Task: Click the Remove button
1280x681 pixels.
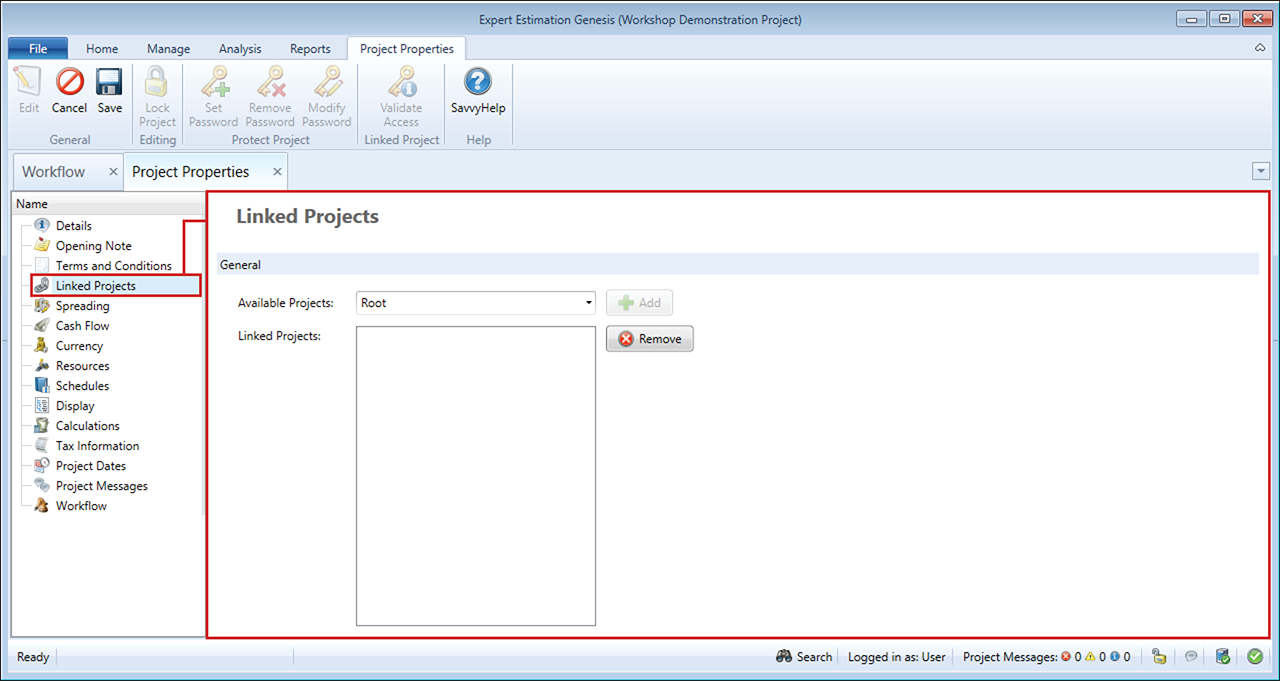Action: 649,339
